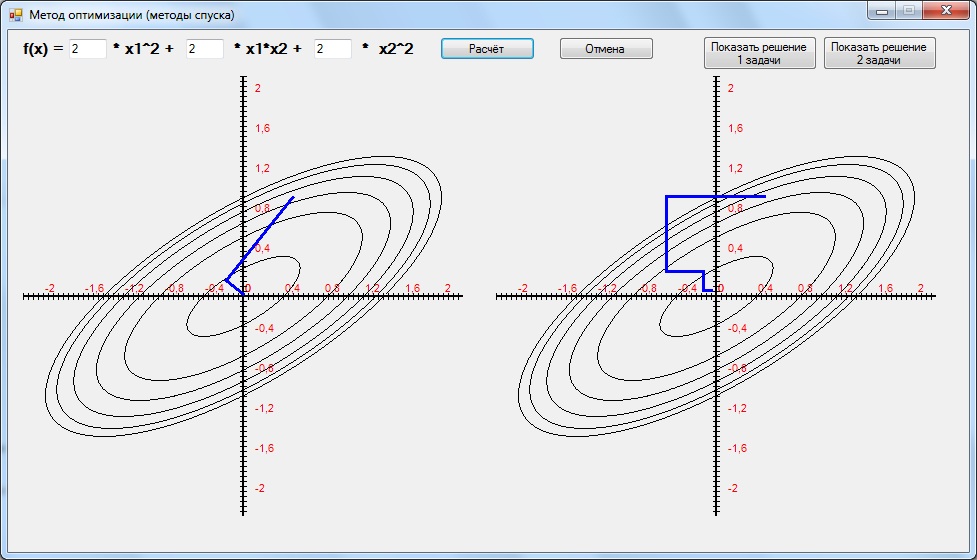Click the blue descent path on left graph
Viewport: 977px width, 560px height.
(260, 237)
